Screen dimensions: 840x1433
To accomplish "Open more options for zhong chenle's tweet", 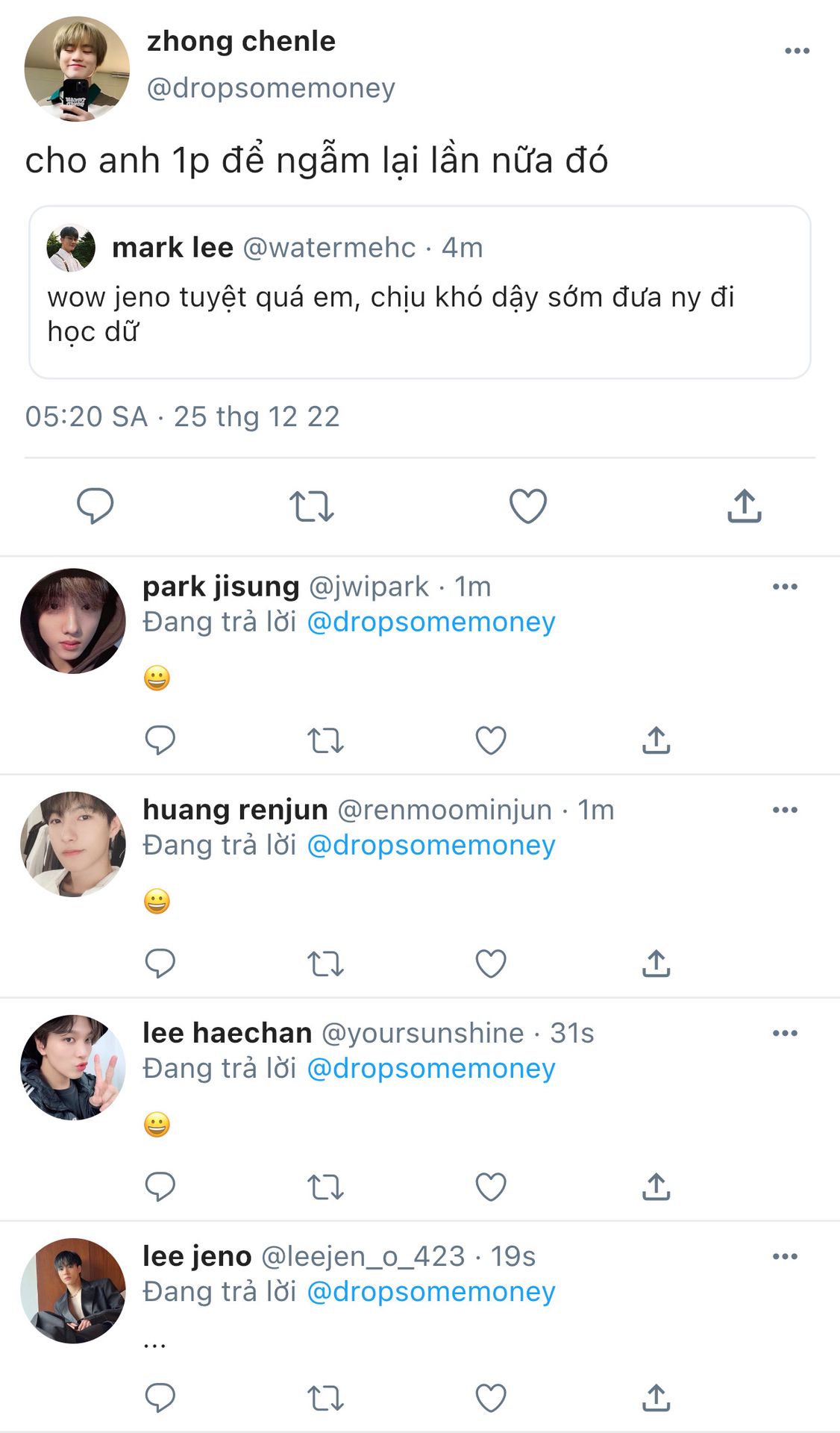I will 797,51.
